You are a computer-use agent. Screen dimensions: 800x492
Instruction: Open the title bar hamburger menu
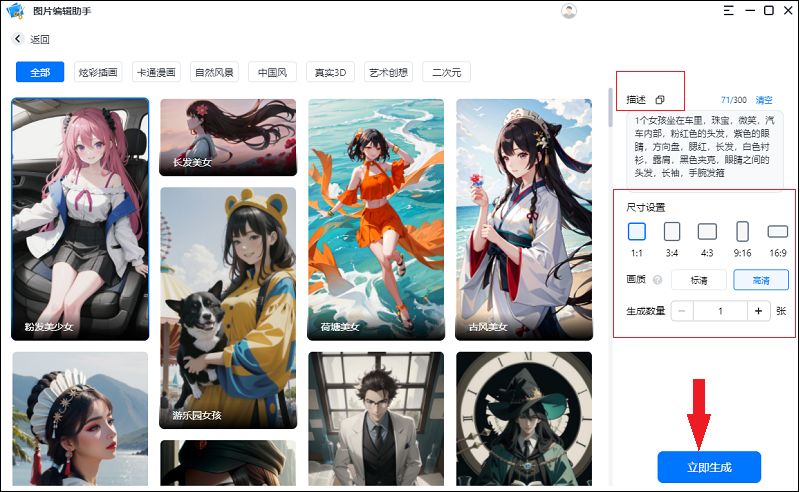(x=729, y=11)
